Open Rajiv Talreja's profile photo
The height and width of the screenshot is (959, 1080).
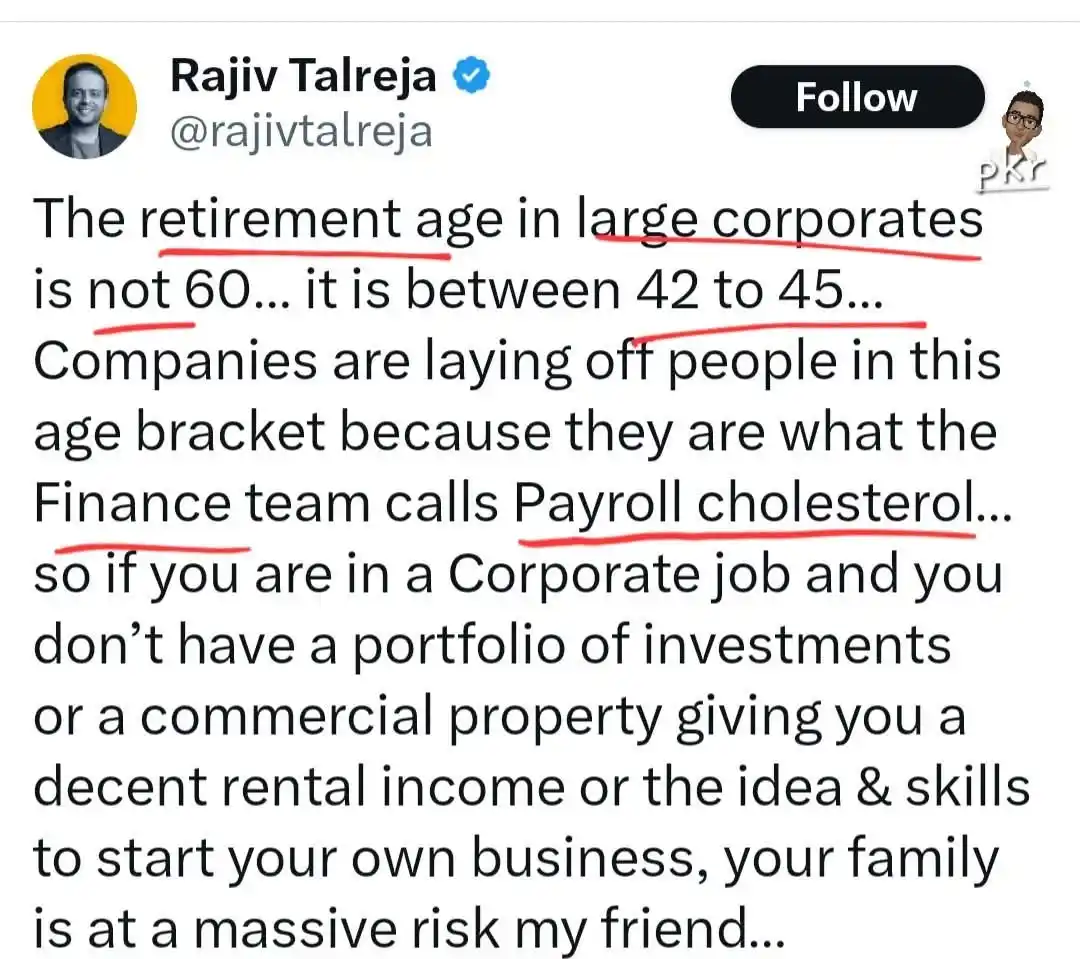84,107
